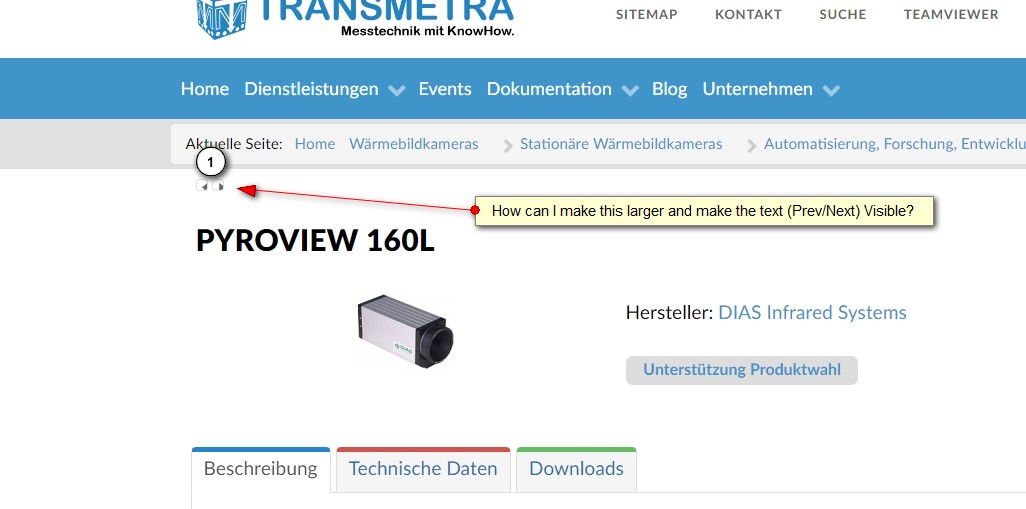Select the Beschreibung tab
This screenshot has width=1026, height=509.
click(260, 470)
